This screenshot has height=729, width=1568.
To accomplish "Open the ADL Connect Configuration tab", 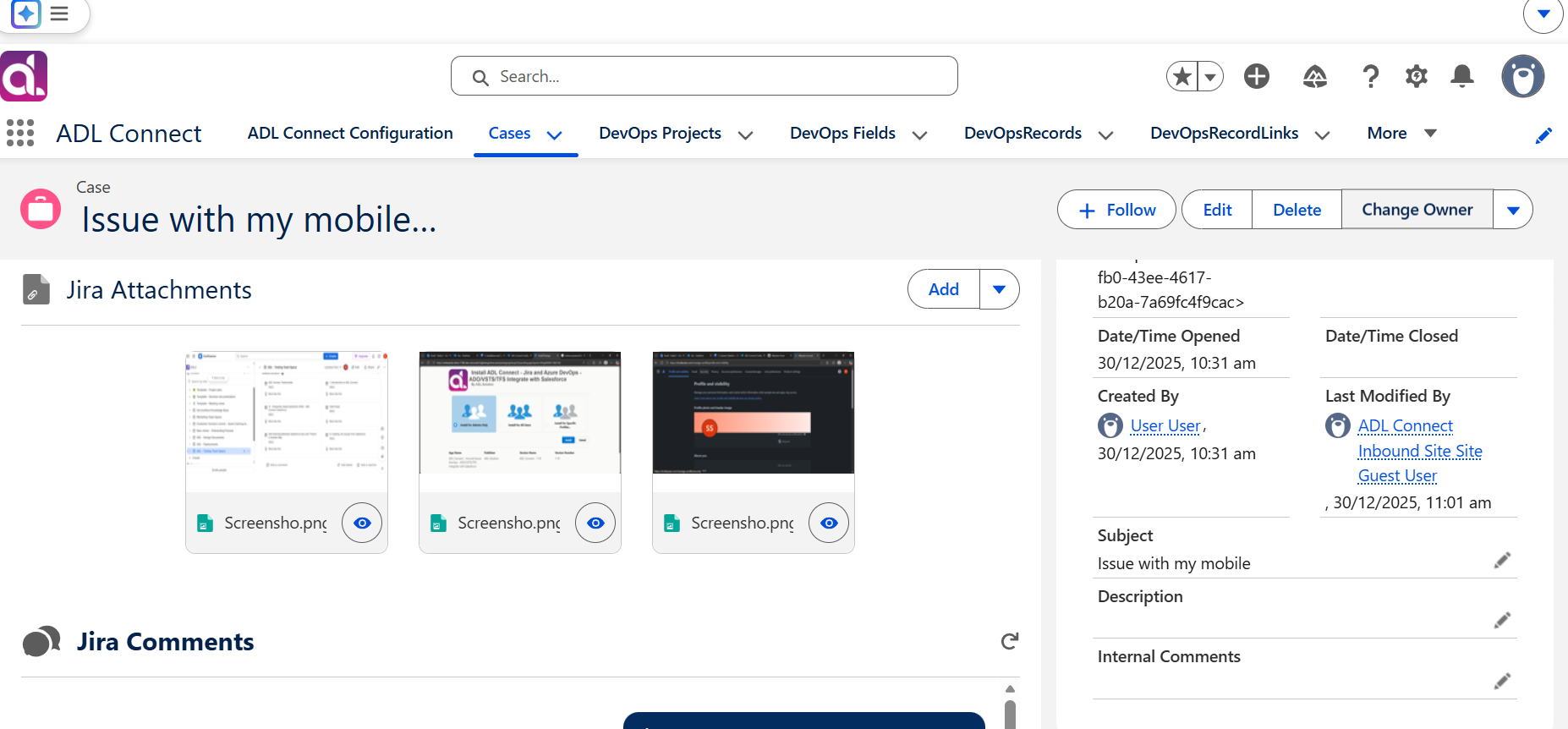I will (x=350, y=133).
